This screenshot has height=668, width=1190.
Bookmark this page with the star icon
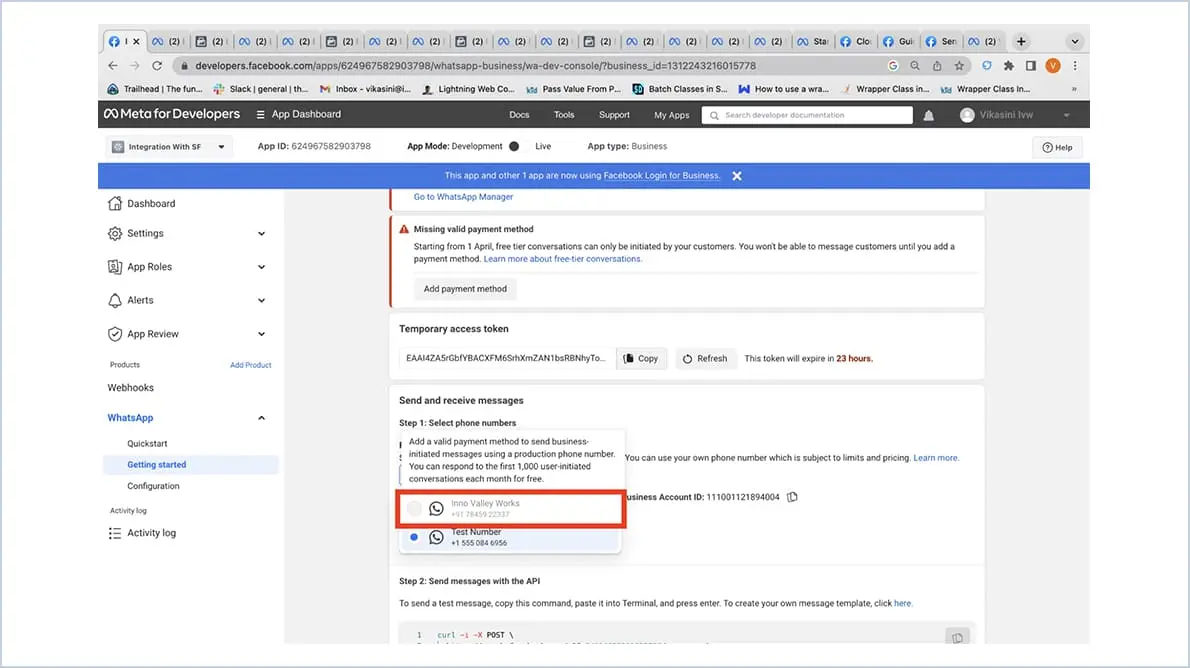959,66
